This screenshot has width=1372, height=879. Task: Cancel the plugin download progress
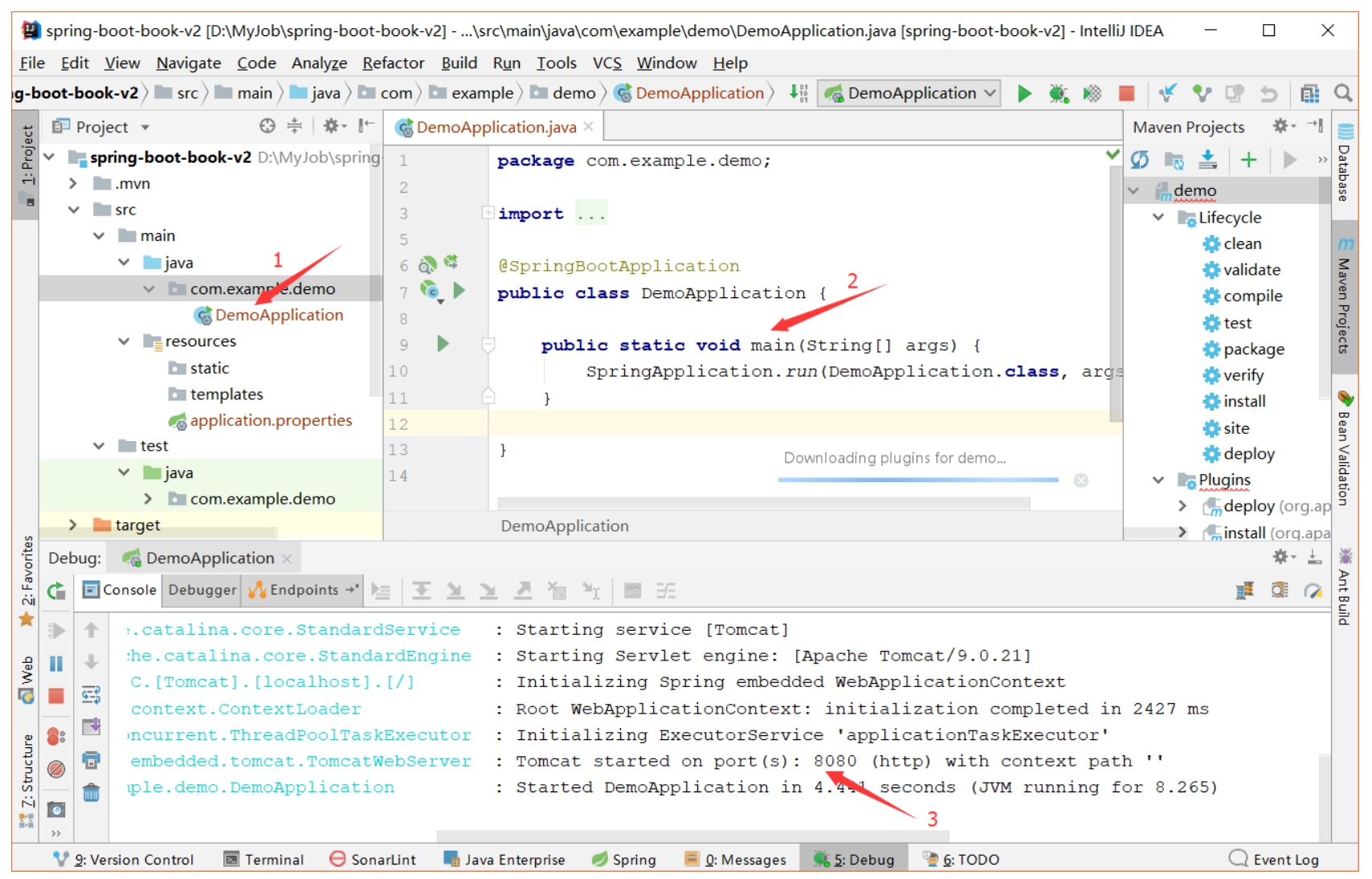coord(1081,480)
